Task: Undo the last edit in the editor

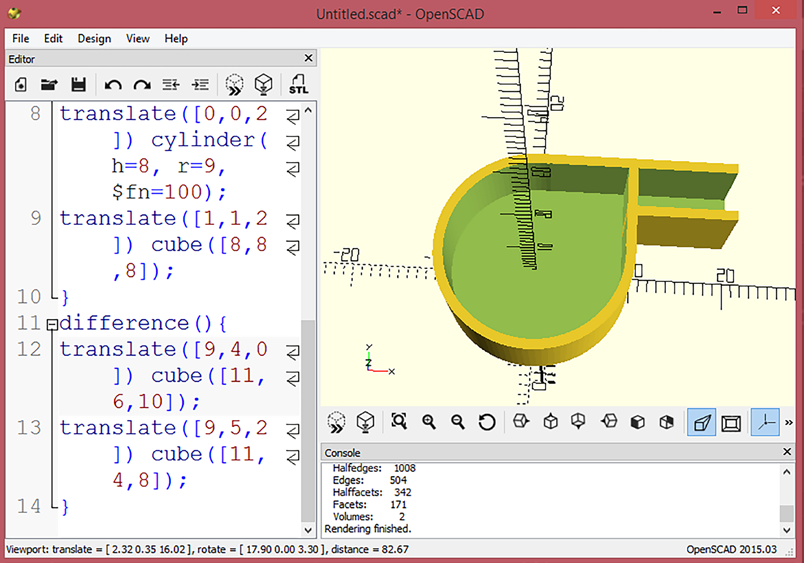Action: (x=113, y=85)
